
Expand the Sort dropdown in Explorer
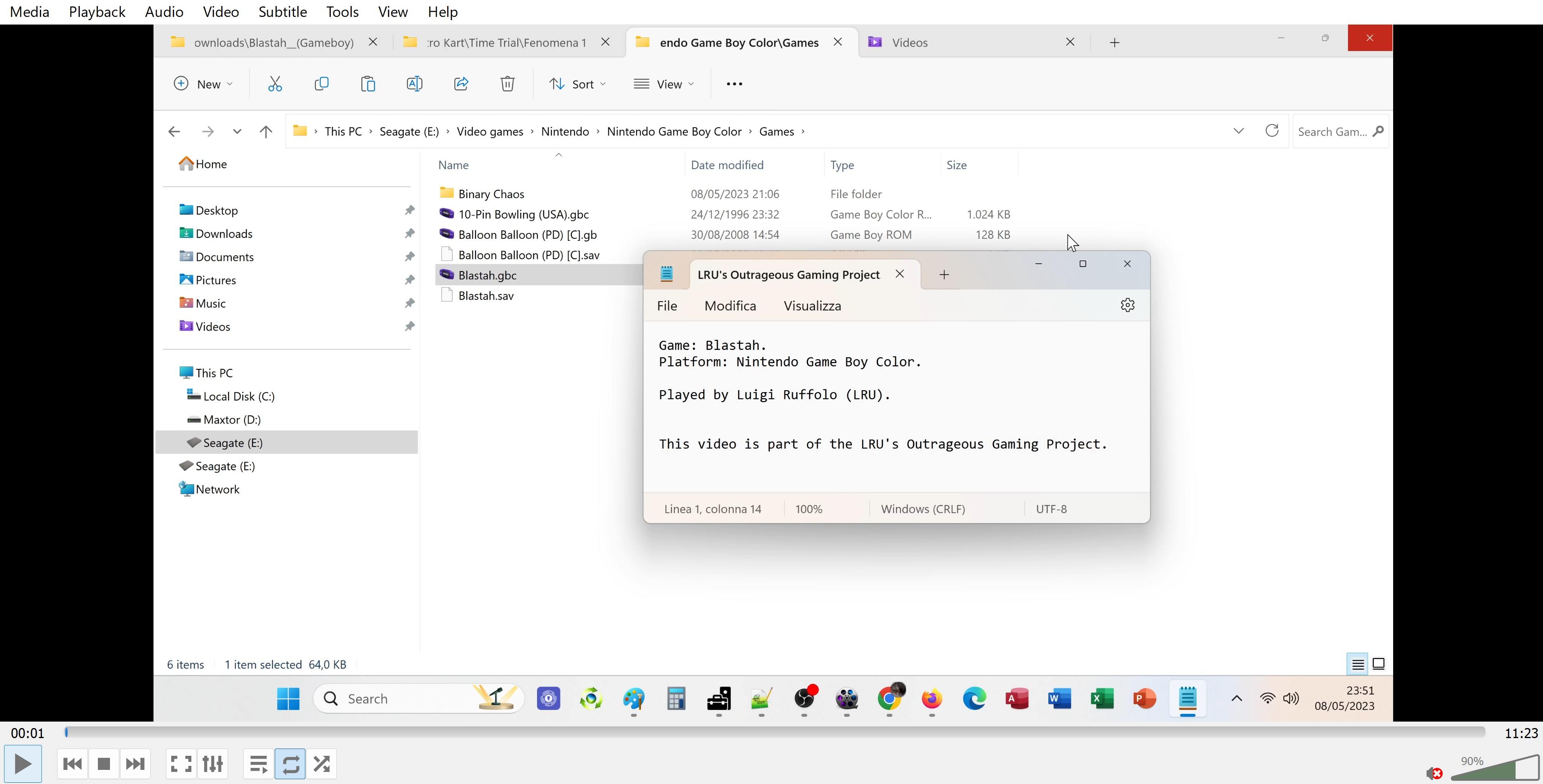[577, 85]
